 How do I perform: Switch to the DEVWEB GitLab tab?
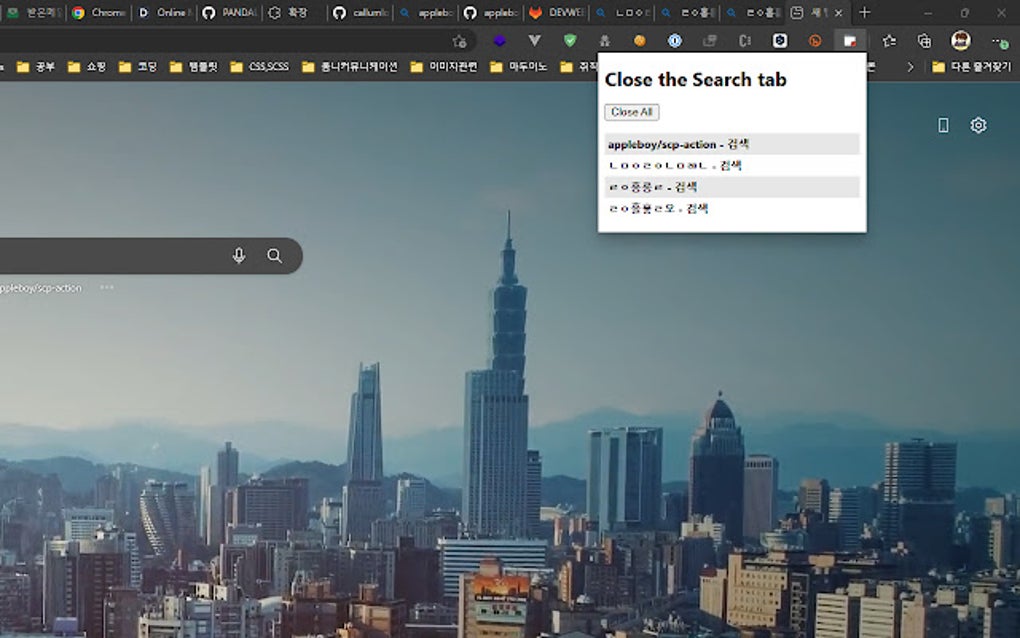557,12
